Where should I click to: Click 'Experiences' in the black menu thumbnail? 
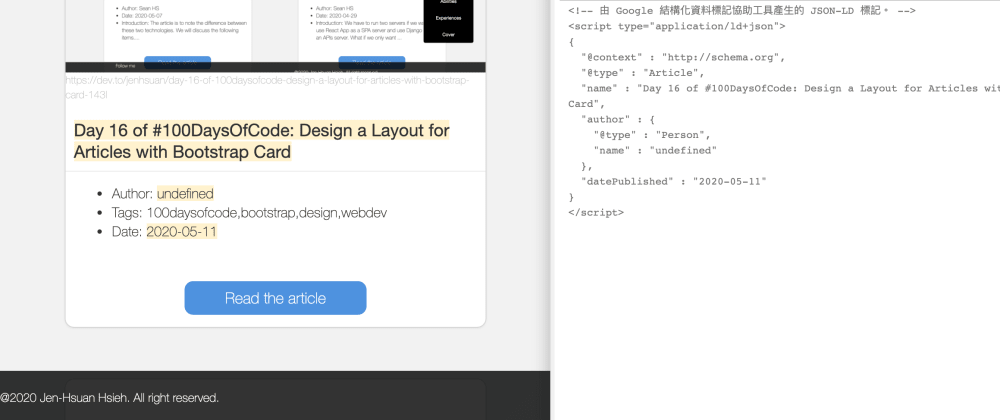click(448, 18)
